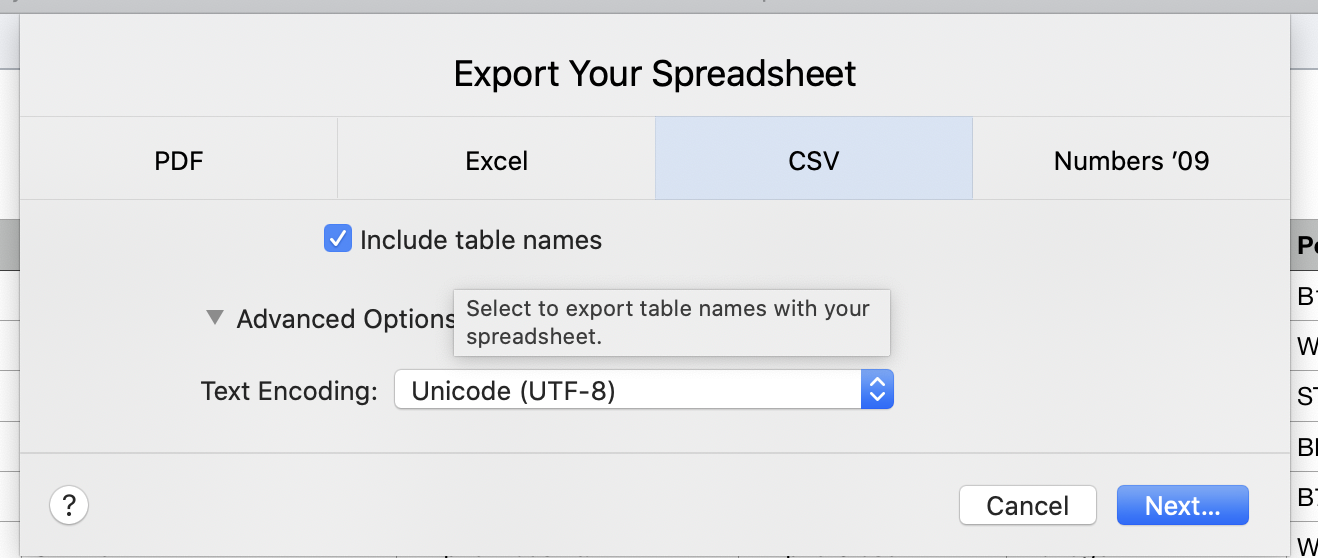Switch to the Excel export tab

(x=497, y=160)
